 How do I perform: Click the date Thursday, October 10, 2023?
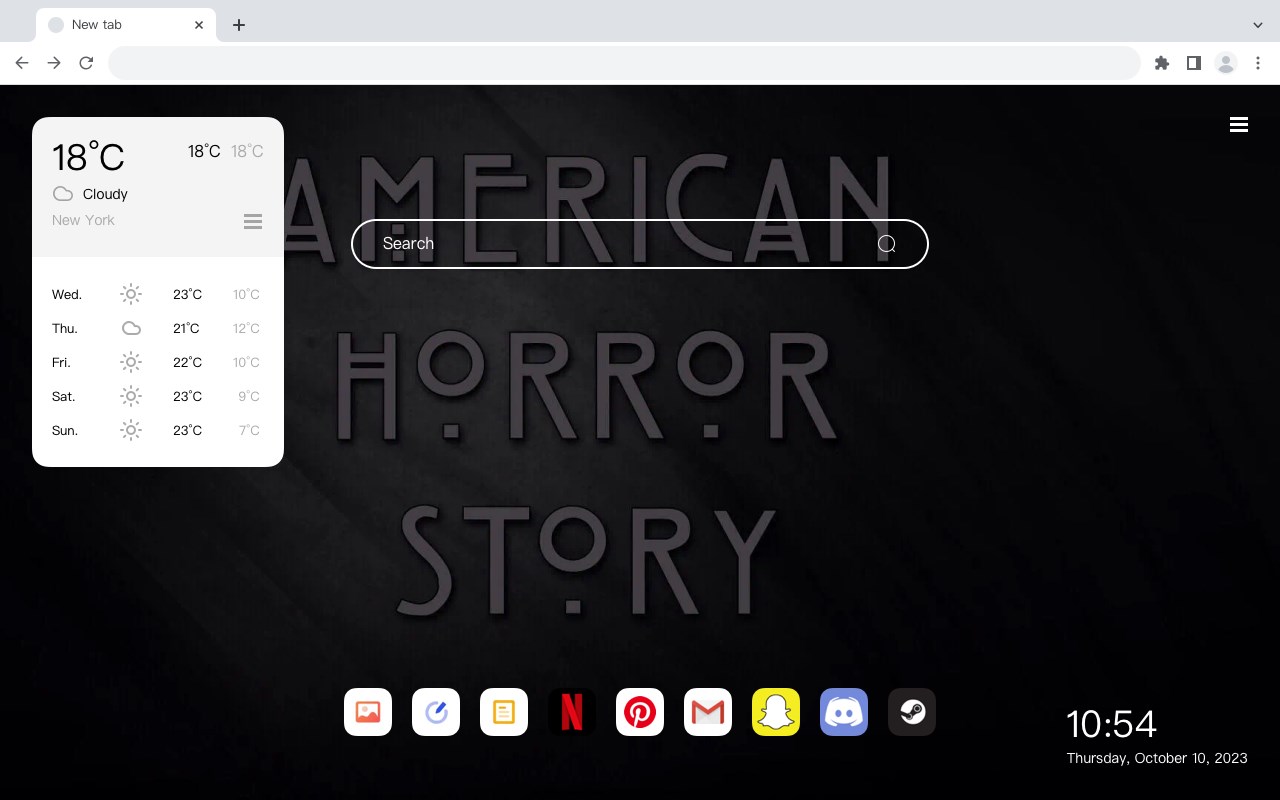1157,758
